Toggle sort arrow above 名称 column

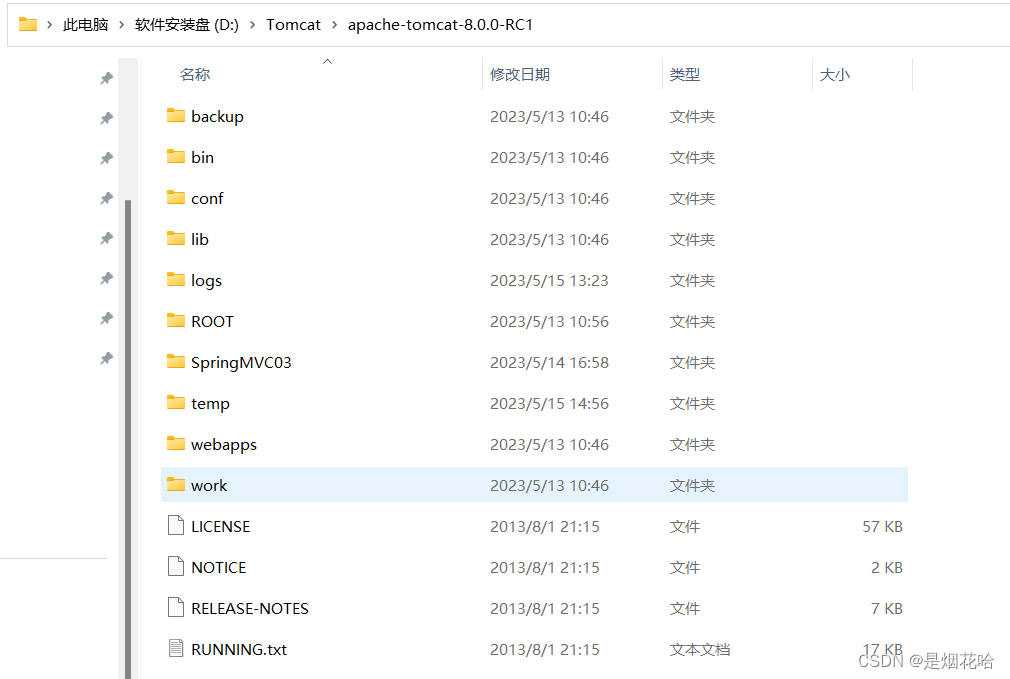click(327, 62)
